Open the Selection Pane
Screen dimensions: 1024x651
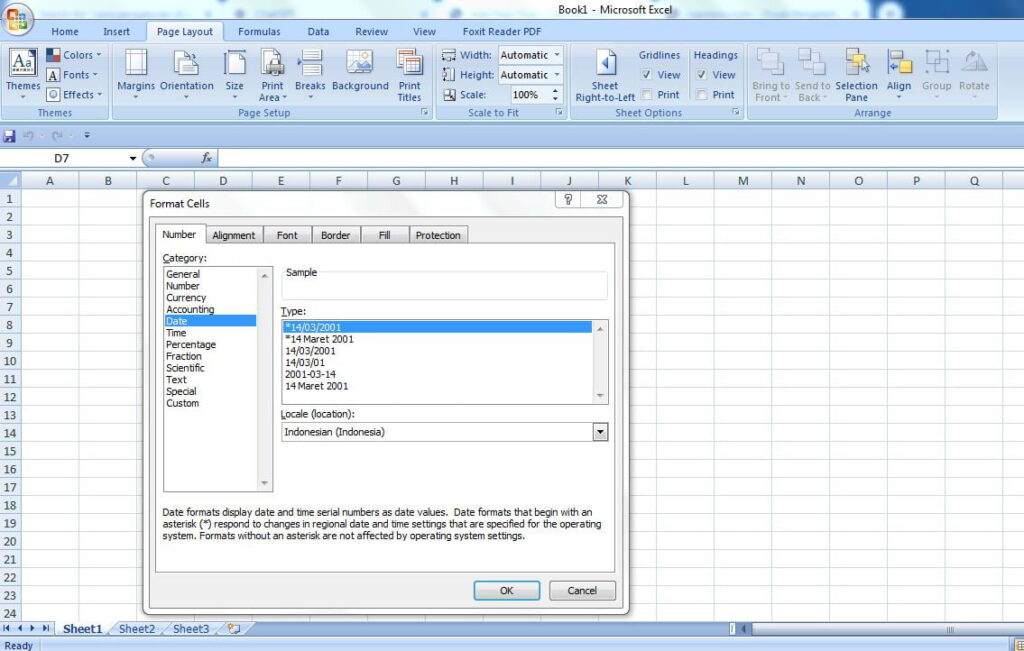pos(856,74)
